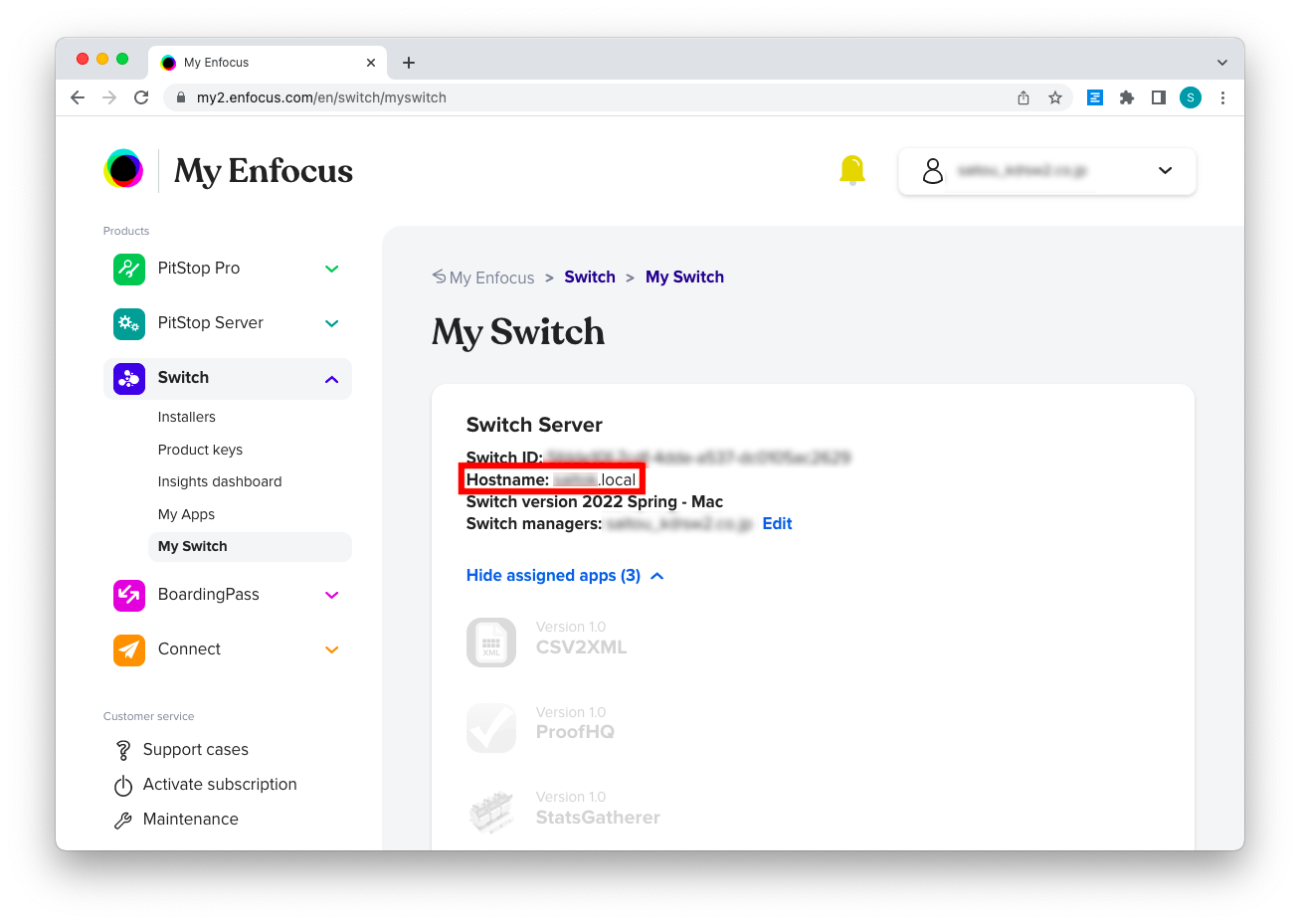Click the Maintenance wrench icon
The image size is (1300, 924).
123,821
